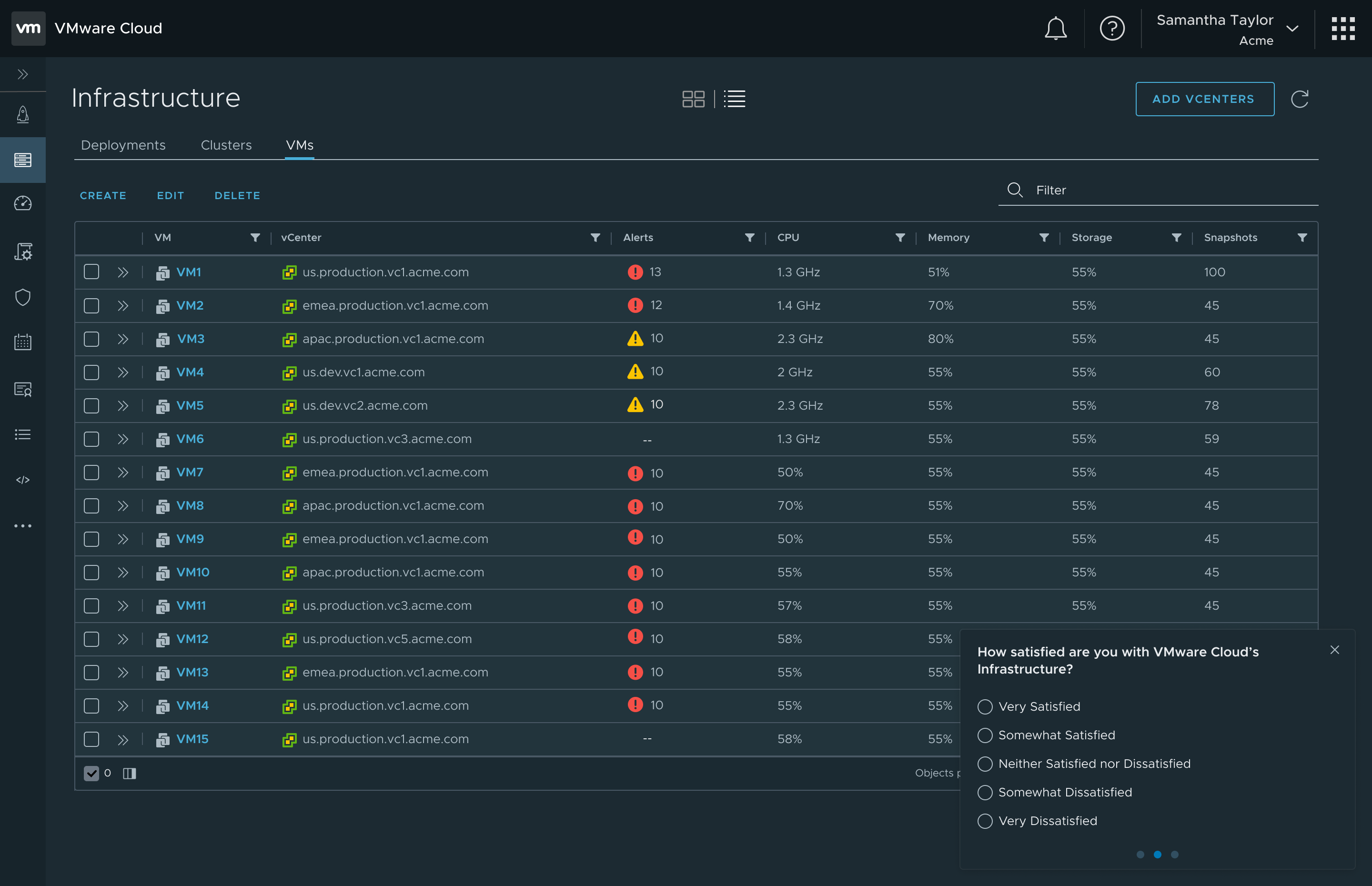Viewport: 1372px width, 886px height.
Task: Open the VM11 link
Action: pos(191,605)
